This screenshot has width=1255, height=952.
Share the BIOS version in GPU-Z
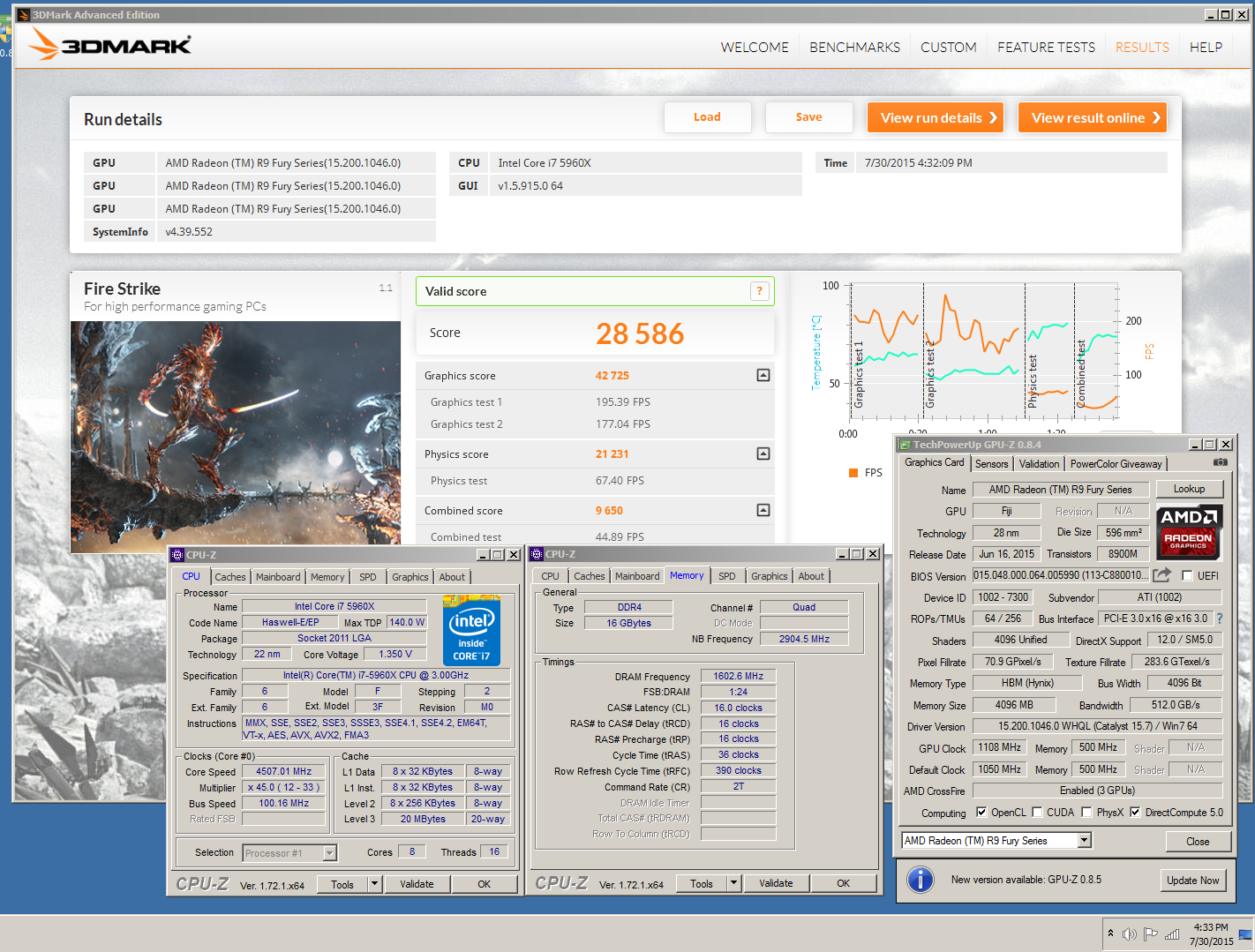(x=1161, y=575)
